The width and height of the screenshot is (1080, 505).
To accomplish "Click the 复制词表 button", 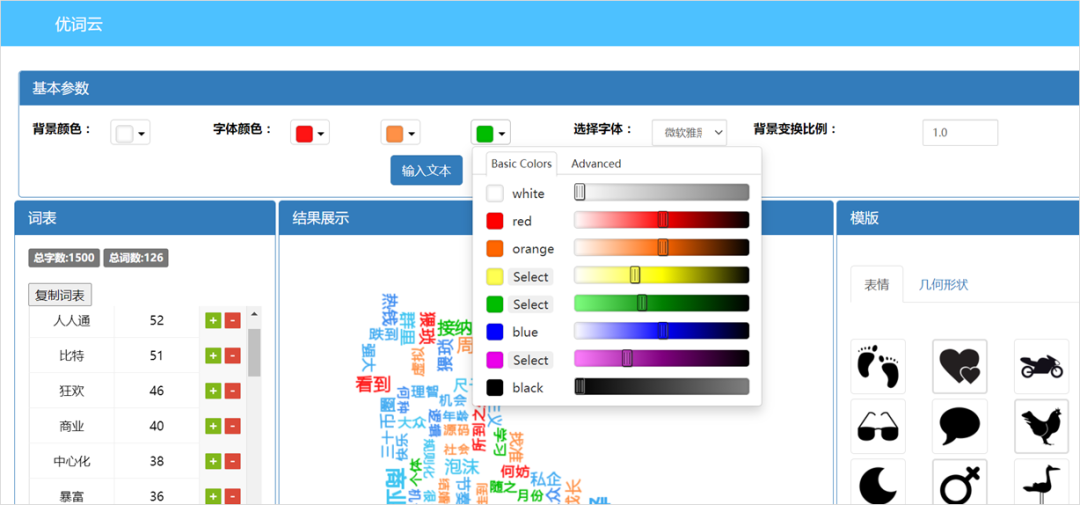I will [x=60, y=296].
